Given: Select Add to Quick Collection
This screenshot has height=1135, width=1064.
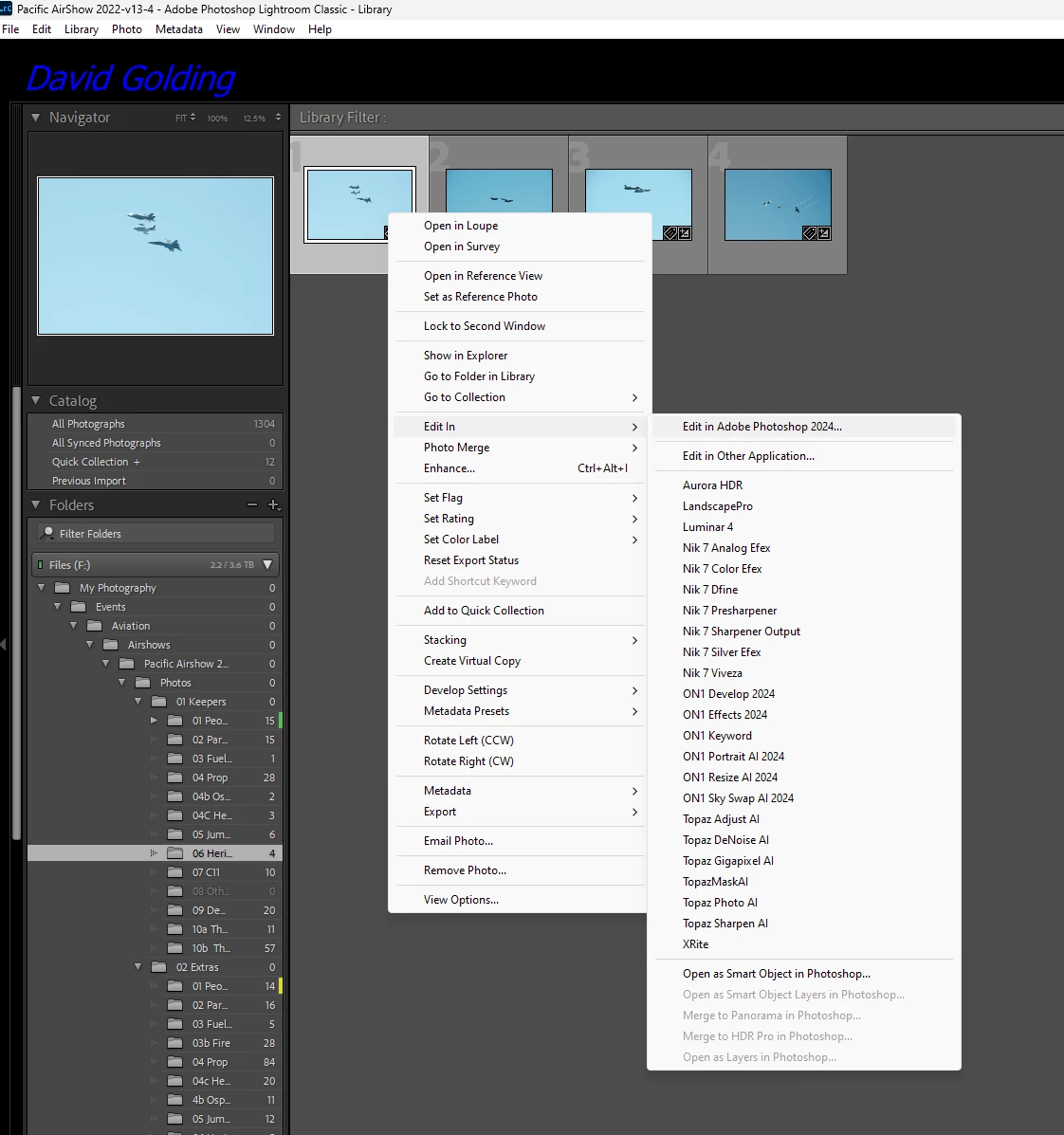Looking at the screenshot, I should coord(520,611).
